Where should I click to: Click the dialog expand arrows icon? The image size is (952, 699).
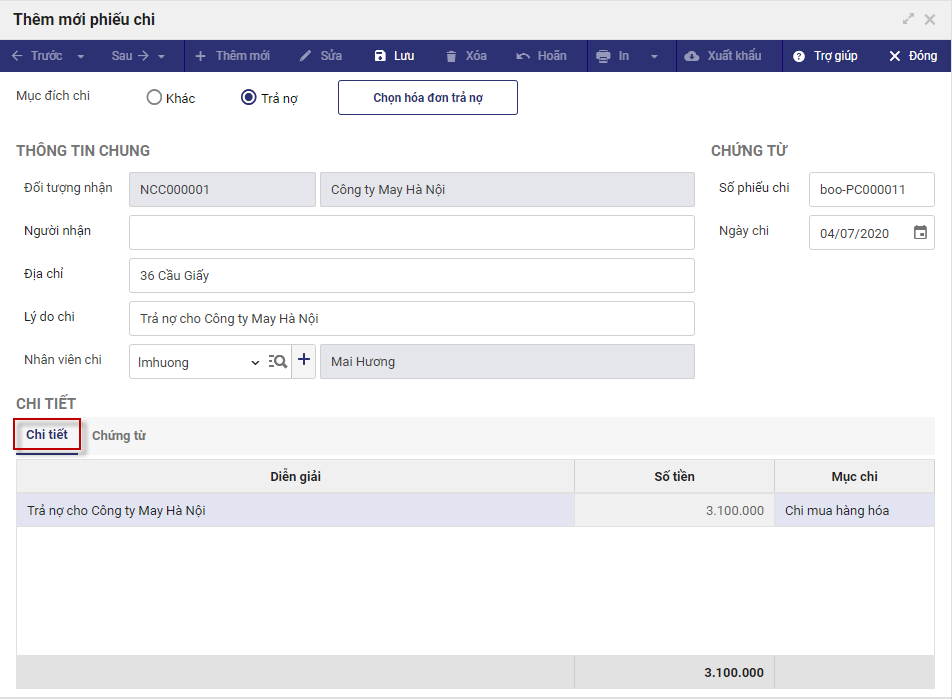pyautogui.click(x=908, y=19)
